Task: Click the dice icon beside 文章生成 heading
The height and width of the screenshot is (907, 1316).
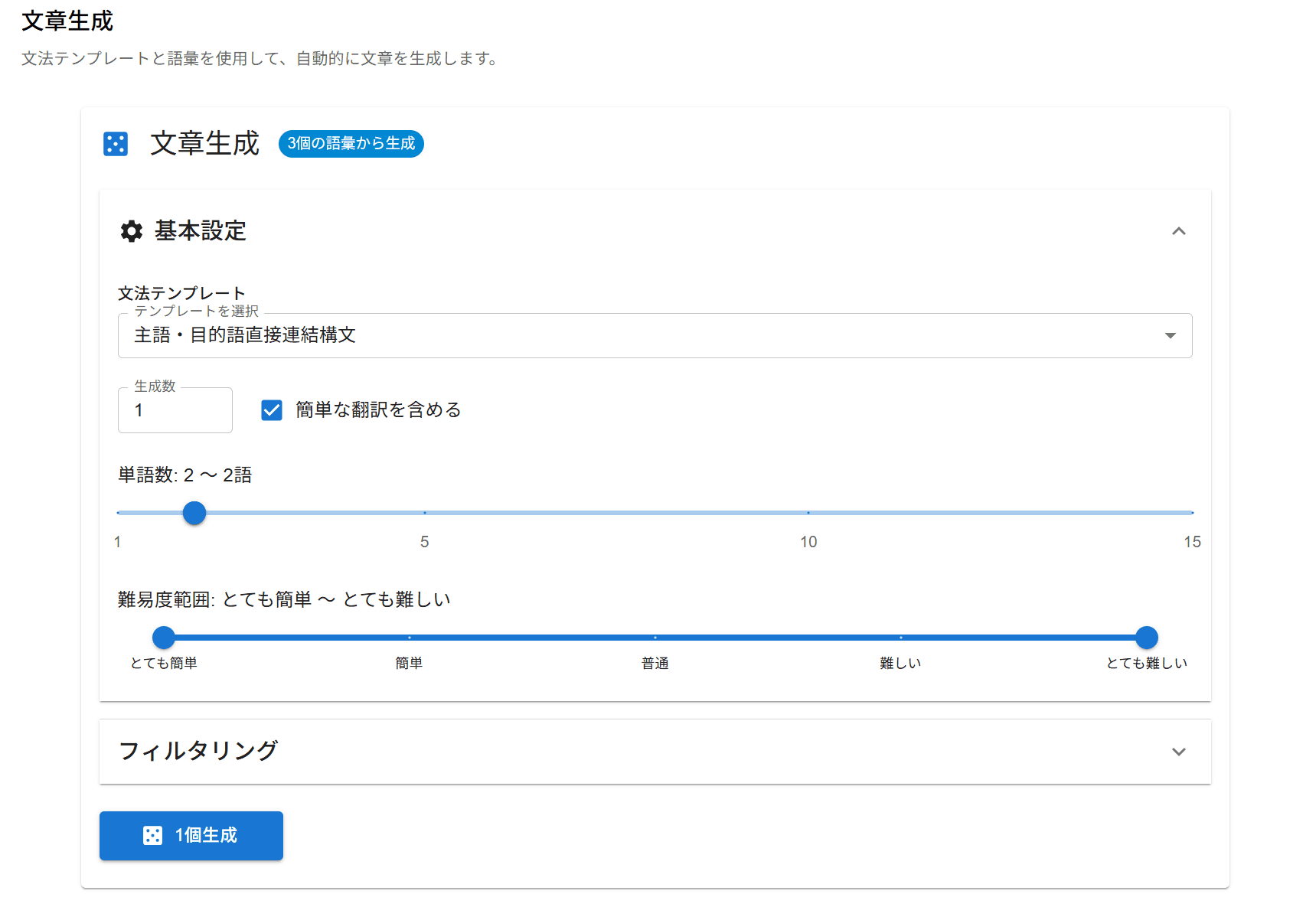Action: coord(116,144)
